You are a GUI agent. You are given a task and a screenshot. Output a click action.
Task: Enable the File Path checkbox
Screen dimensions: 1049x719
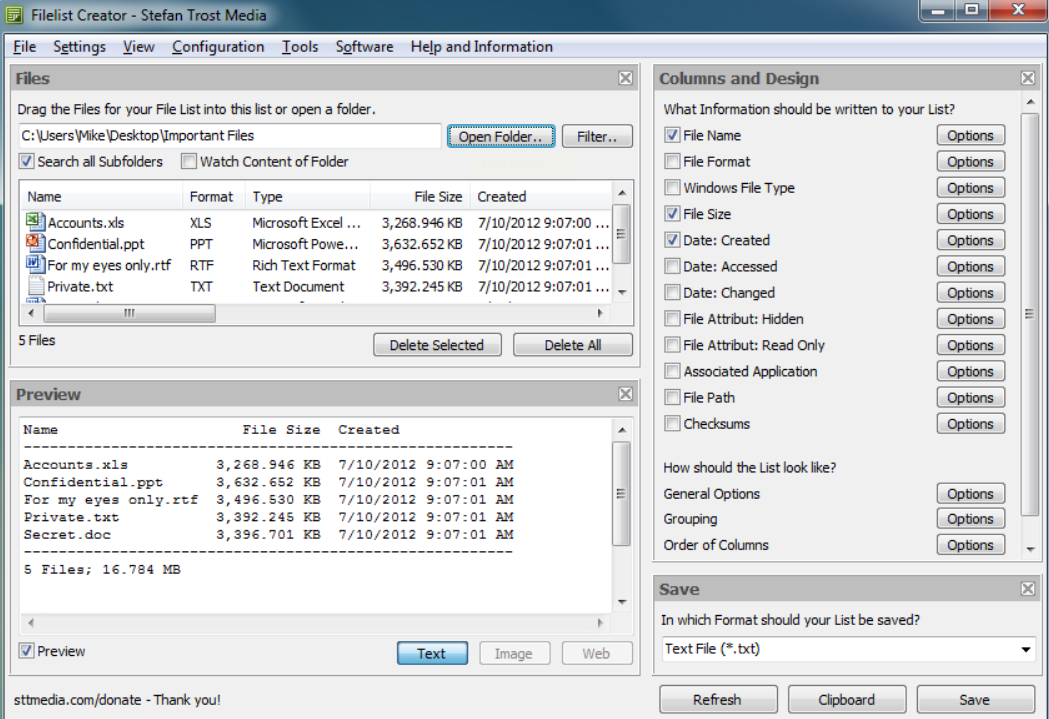(672, 397)
